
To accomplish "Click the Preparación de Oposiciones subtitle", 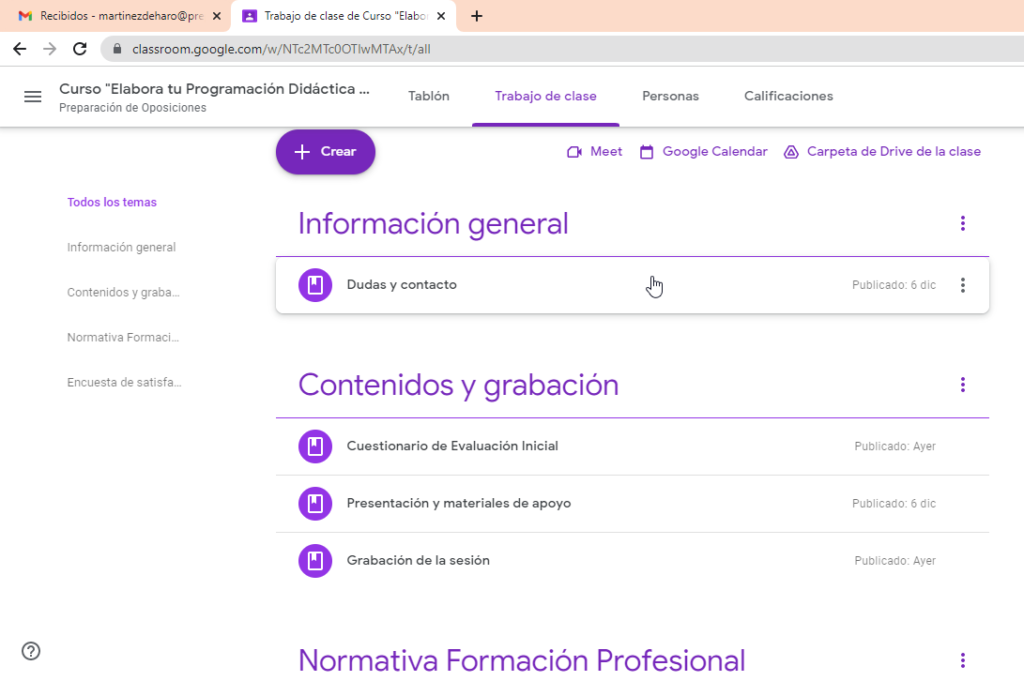I will (133, 108).
